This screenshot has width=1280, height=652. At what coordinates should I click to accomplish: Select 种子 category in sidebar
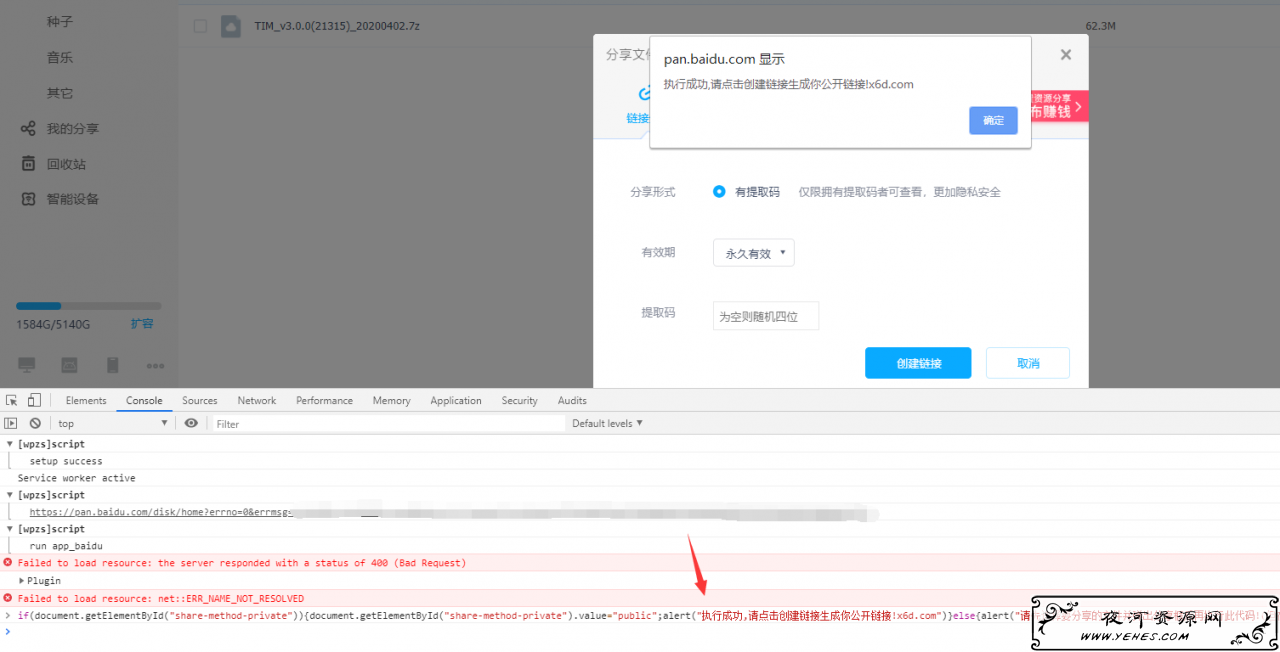click(60, 22)
